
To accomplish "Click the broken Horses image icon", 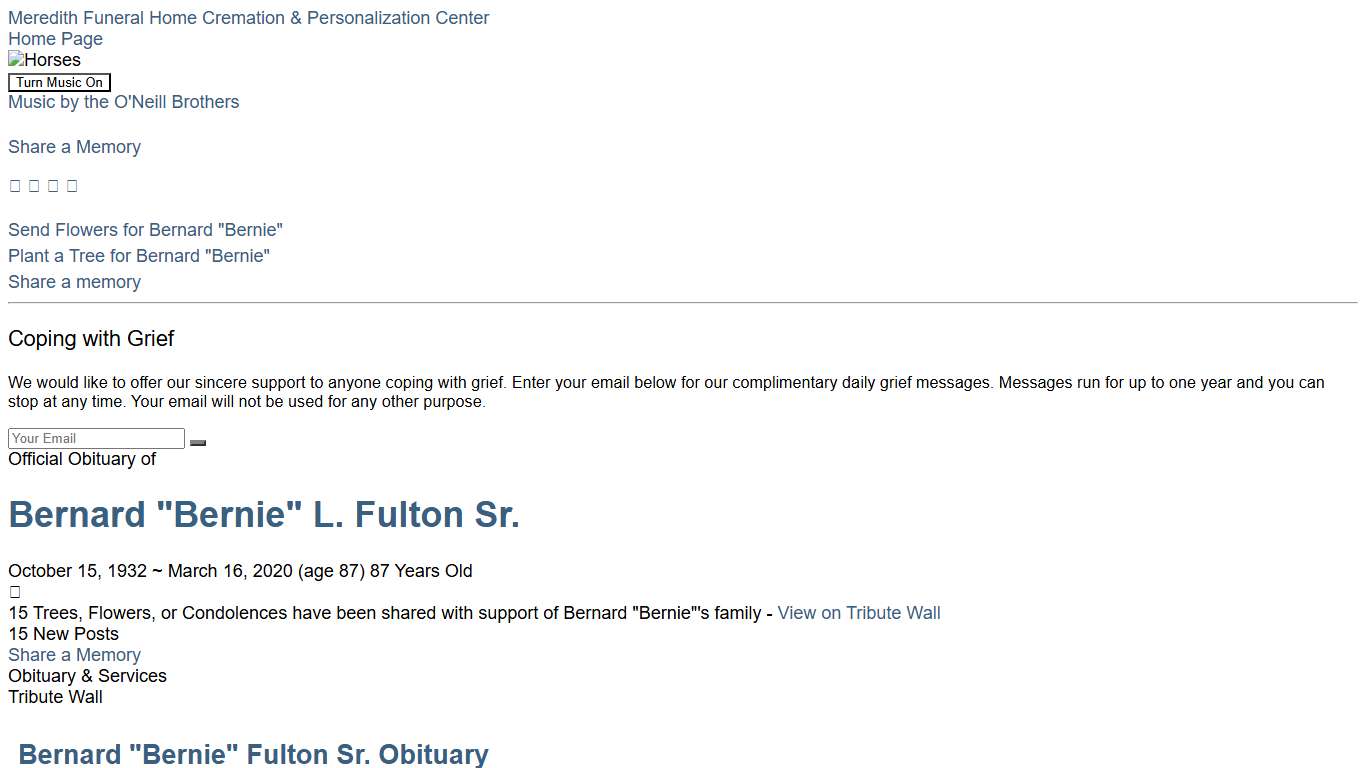I will 16,60.
